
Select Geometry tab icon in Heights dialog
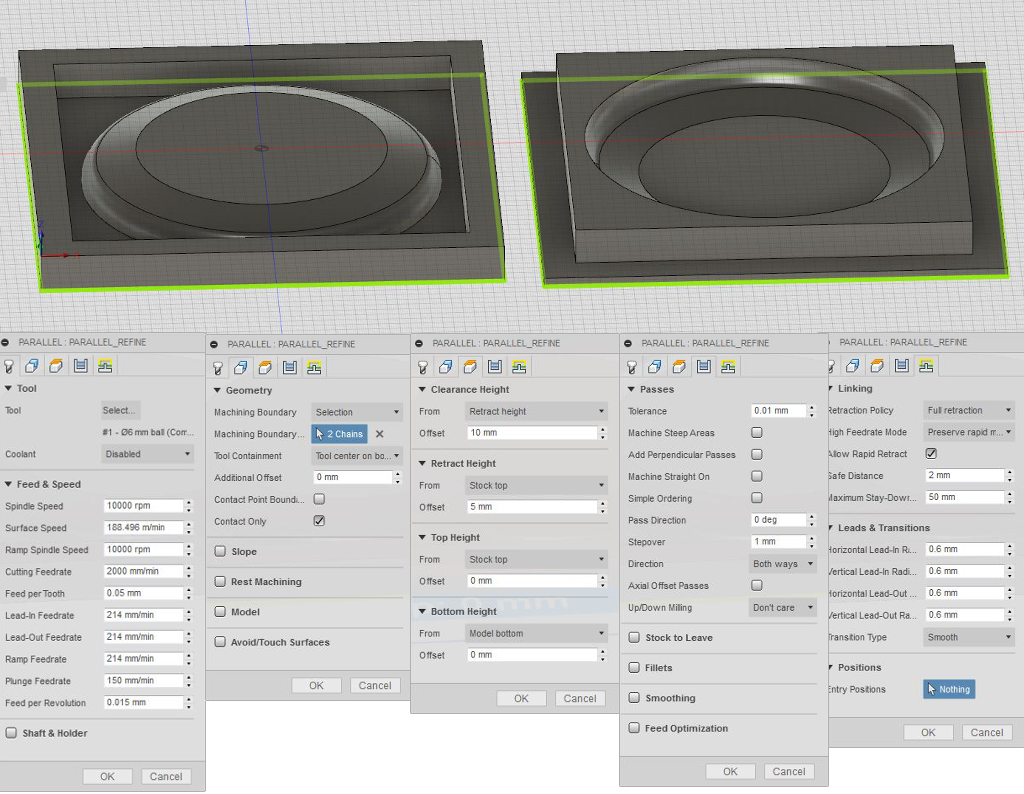pos(445,367)
